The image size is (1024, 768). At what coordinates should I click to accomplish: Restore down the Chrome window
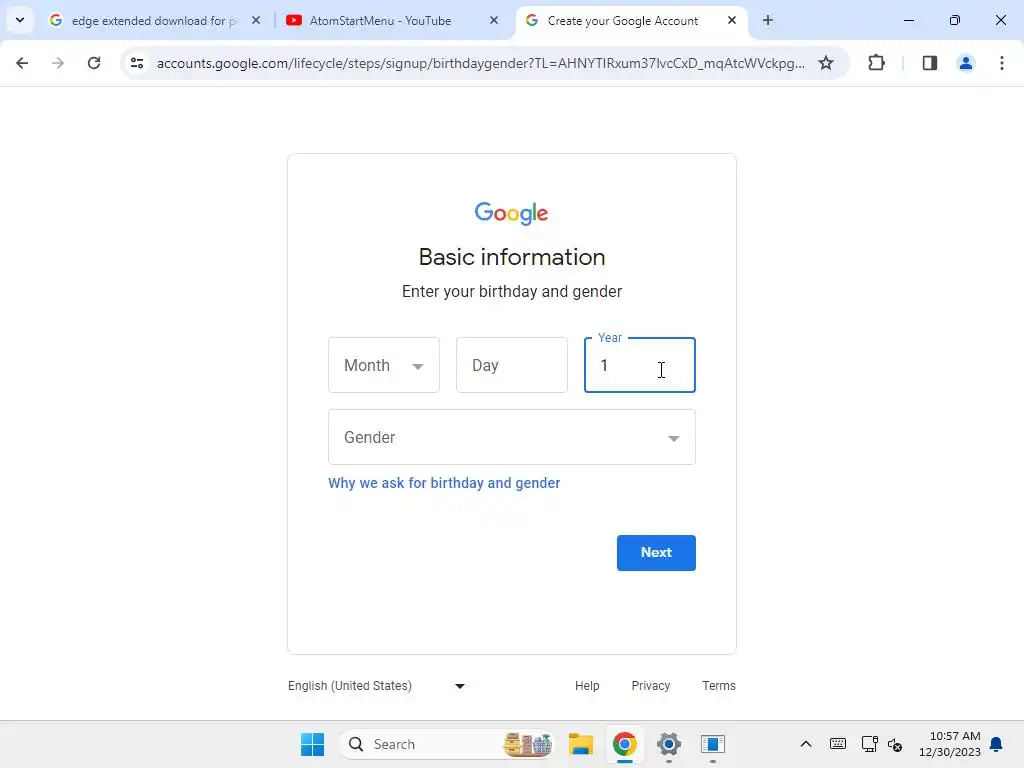click(x=955, y=20)
